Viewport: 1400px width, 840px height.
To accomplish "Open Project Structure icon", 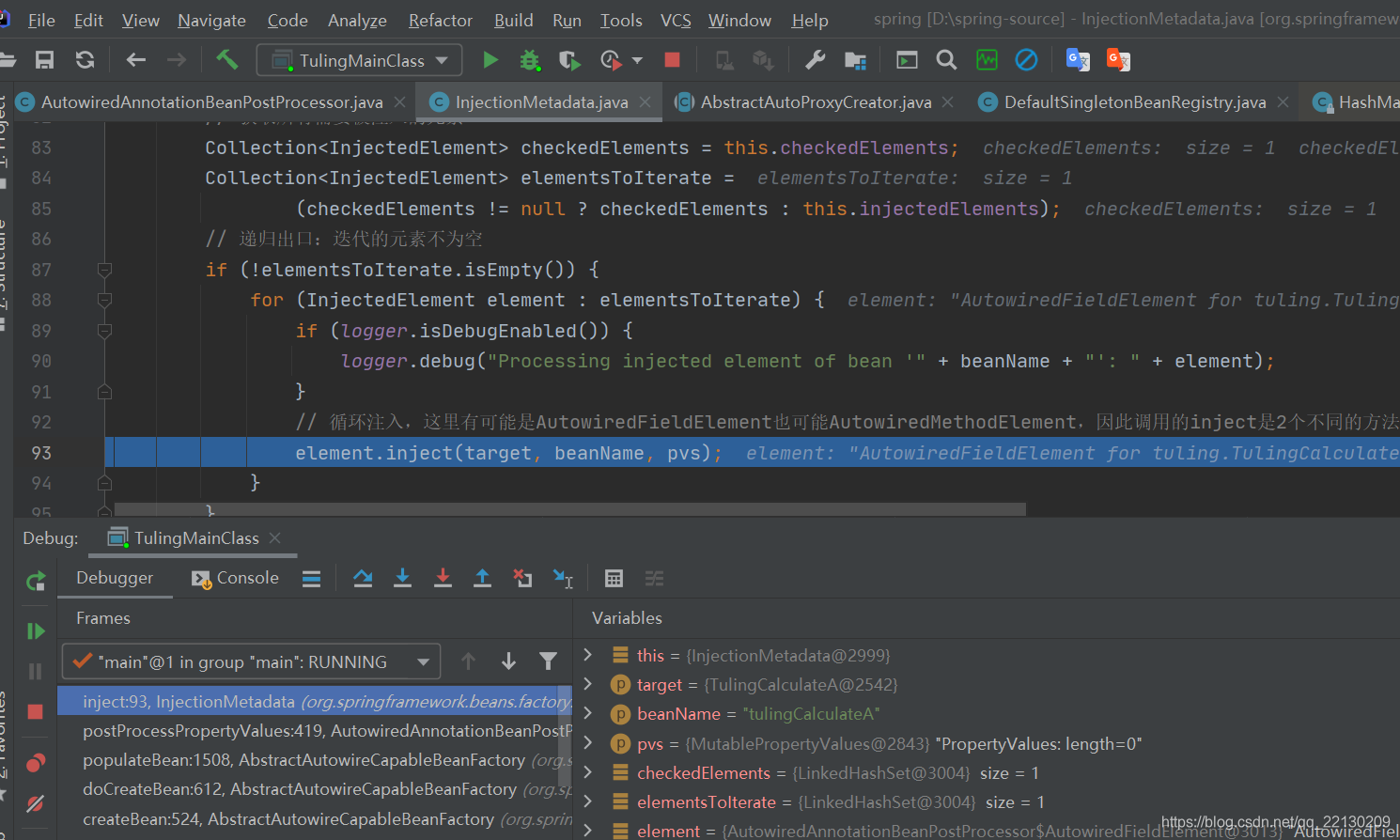I will coord(855,60).
